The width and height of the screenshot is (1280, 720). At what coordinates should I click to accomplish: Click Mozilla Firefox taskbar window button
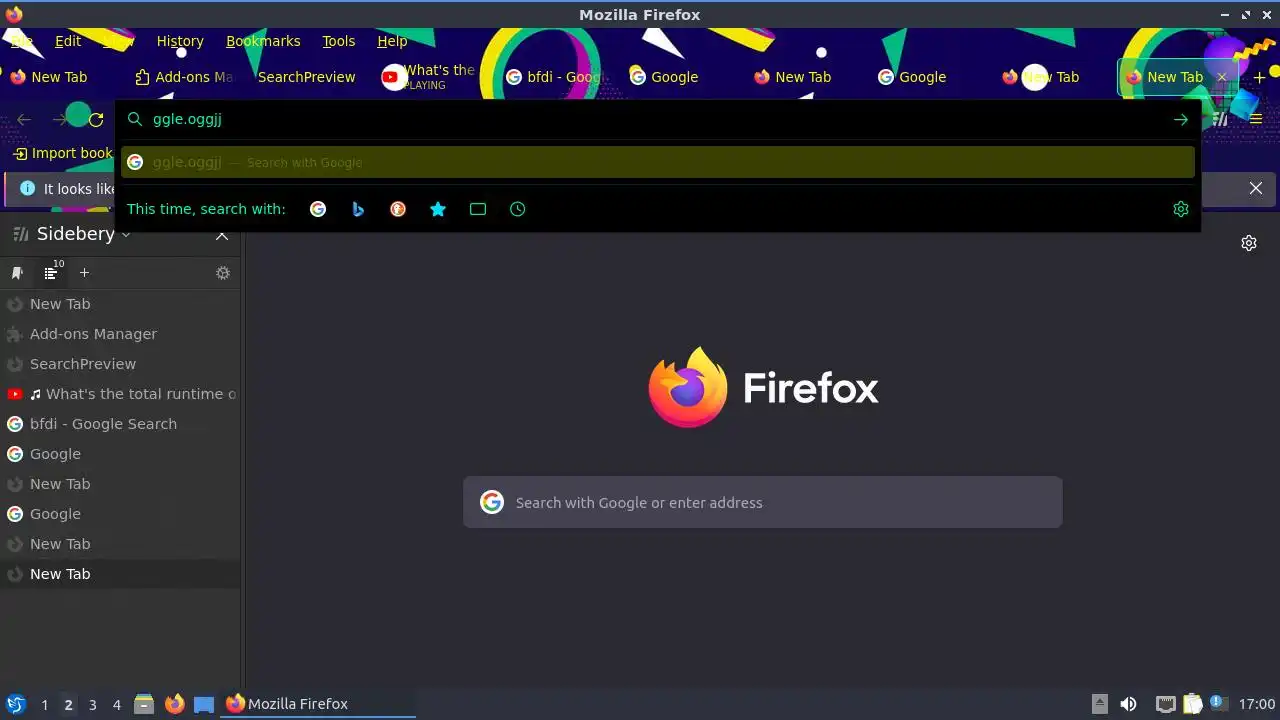pyautogui.click(x=318, y=704)
